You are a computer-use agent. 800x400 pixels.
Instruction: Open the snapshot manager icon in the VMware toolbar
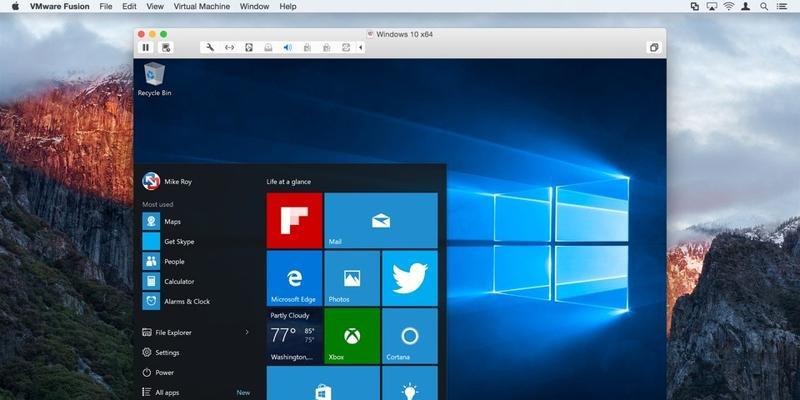pos(166,47)
